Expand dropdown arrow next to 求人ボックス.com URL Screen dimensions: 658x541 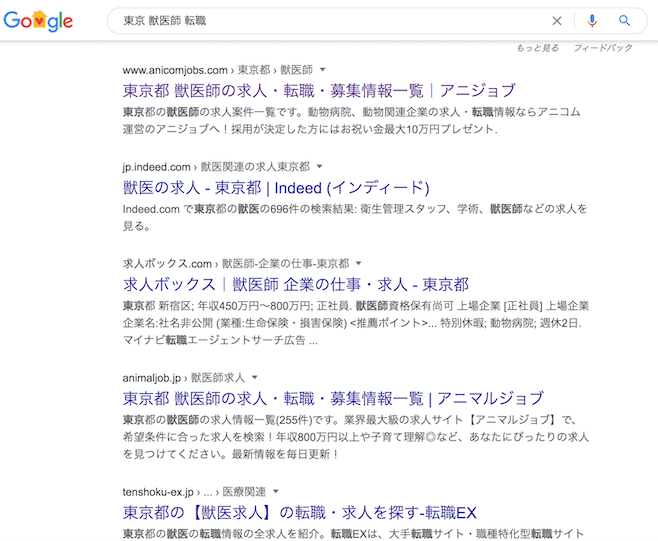[358, 264]
